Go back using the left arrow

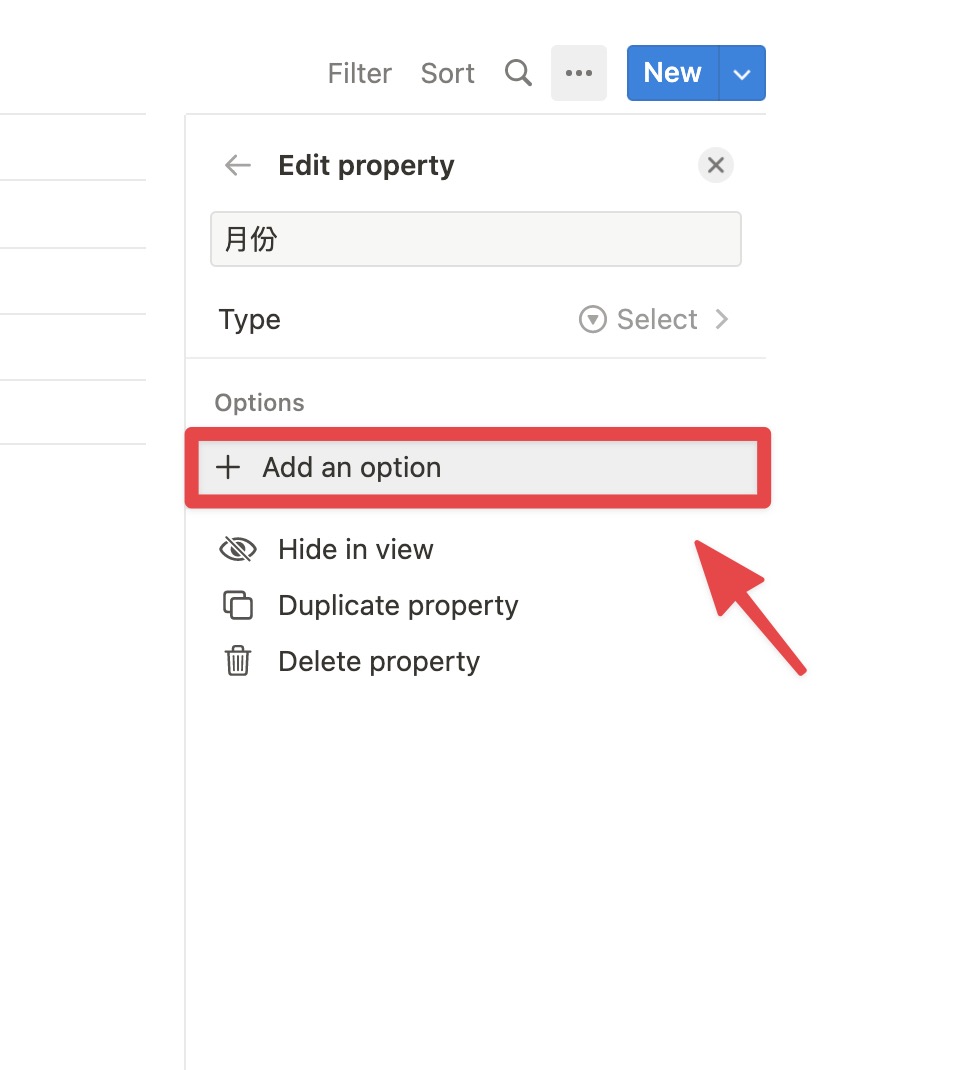click(237, 165)
